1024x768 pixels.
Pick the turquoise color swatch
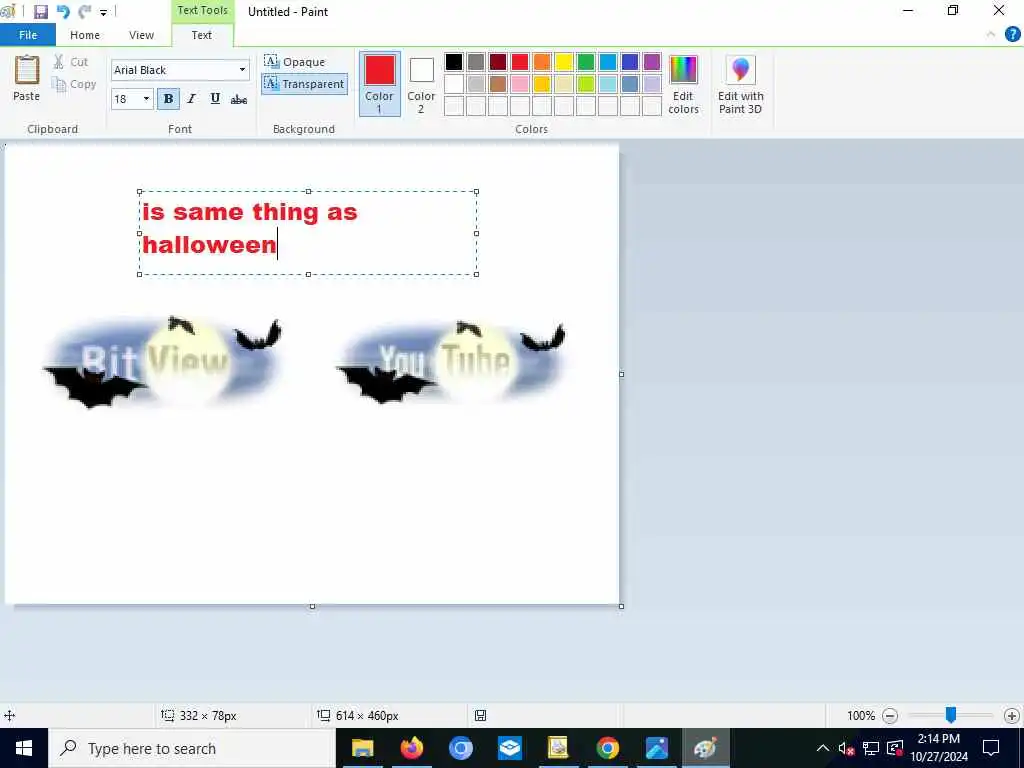pyautogui.click(x=608, y=62)
